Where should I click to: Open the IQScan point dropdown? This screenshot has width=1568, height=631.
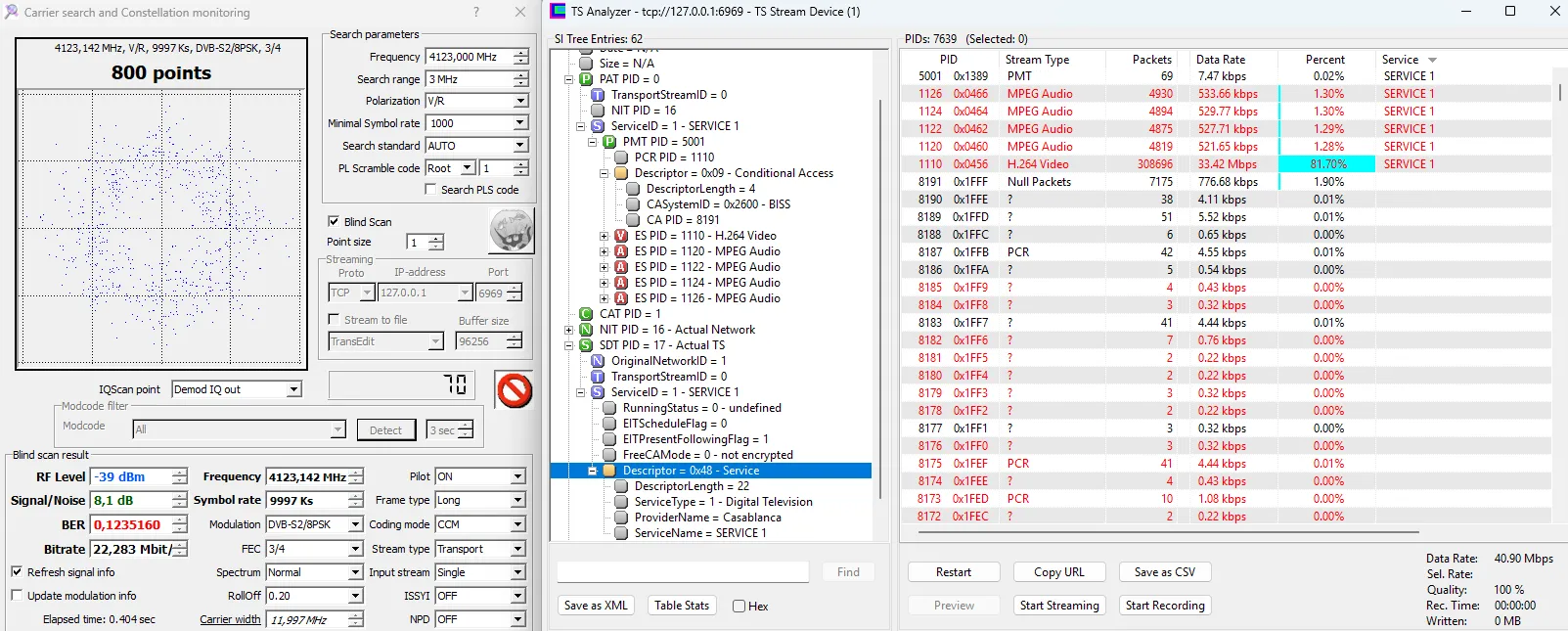(293, 389)
